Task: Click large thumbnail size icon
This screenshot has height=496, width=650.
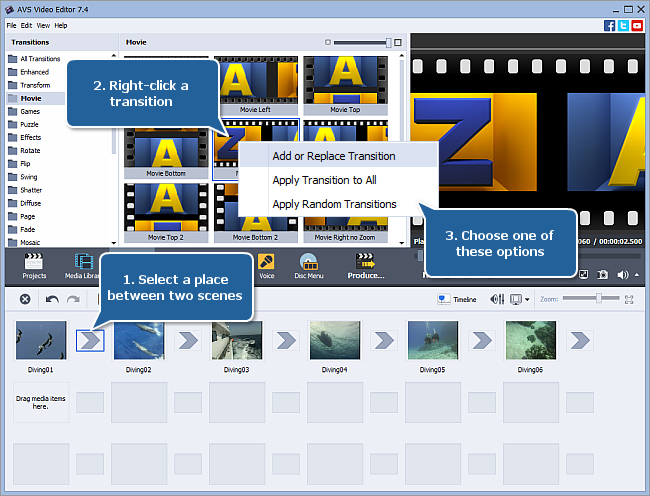Action: (398, 42)
